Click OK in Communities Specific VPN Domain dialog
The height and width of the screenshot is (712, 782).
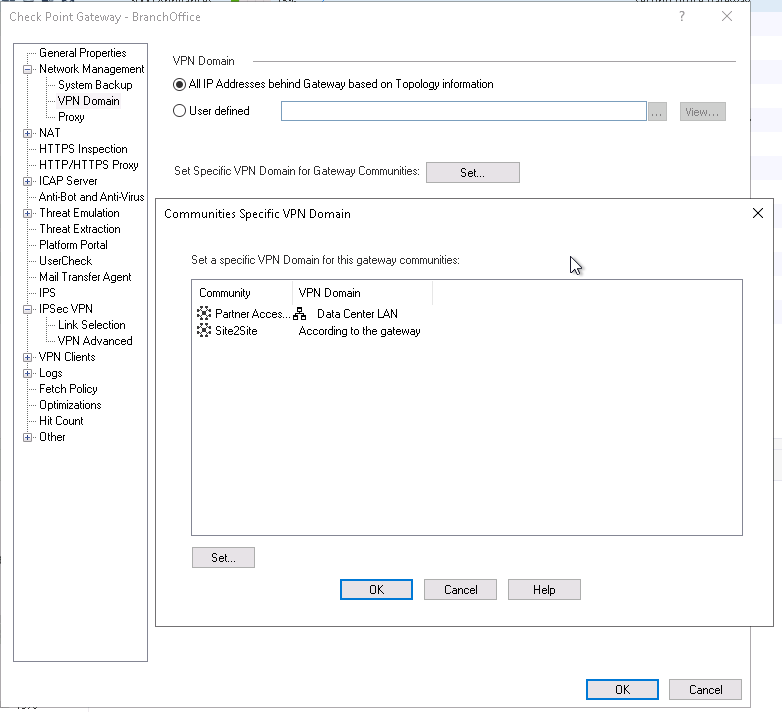[377, 590]
